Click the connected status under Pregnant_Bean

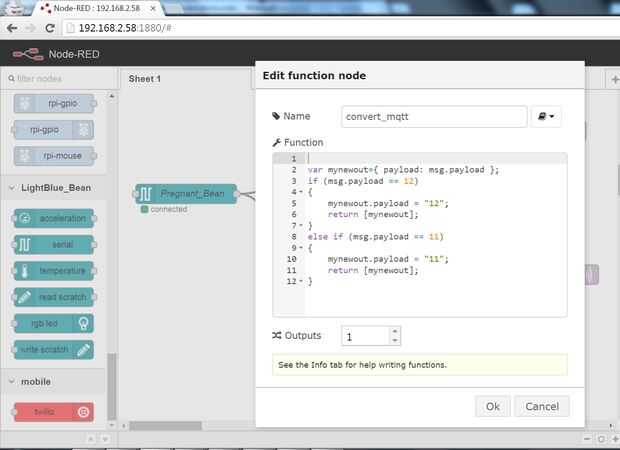(164, 209)
